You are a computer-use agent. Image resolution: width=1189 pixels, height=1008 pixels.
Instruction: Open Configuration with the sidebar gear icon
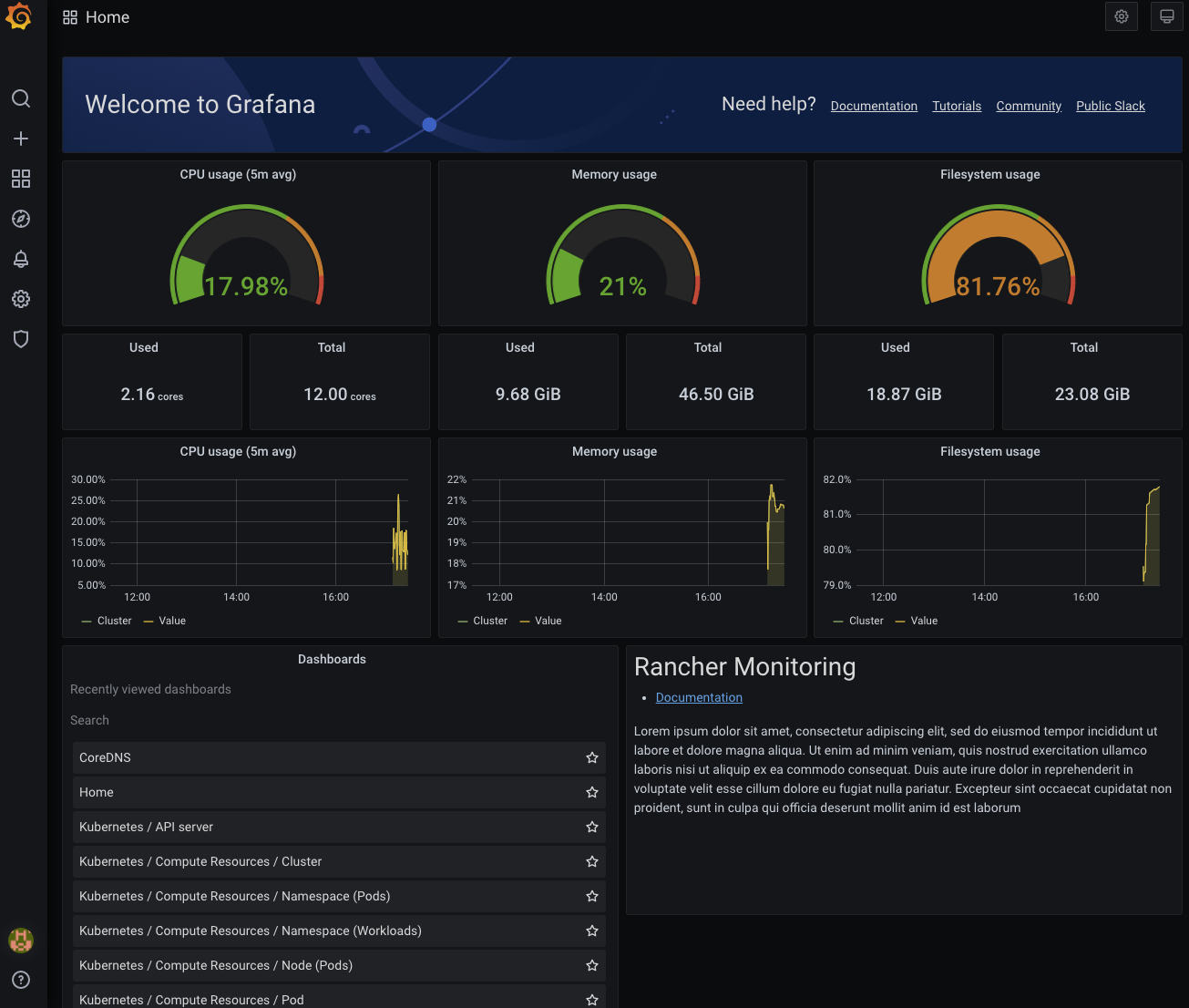(21, 299)
